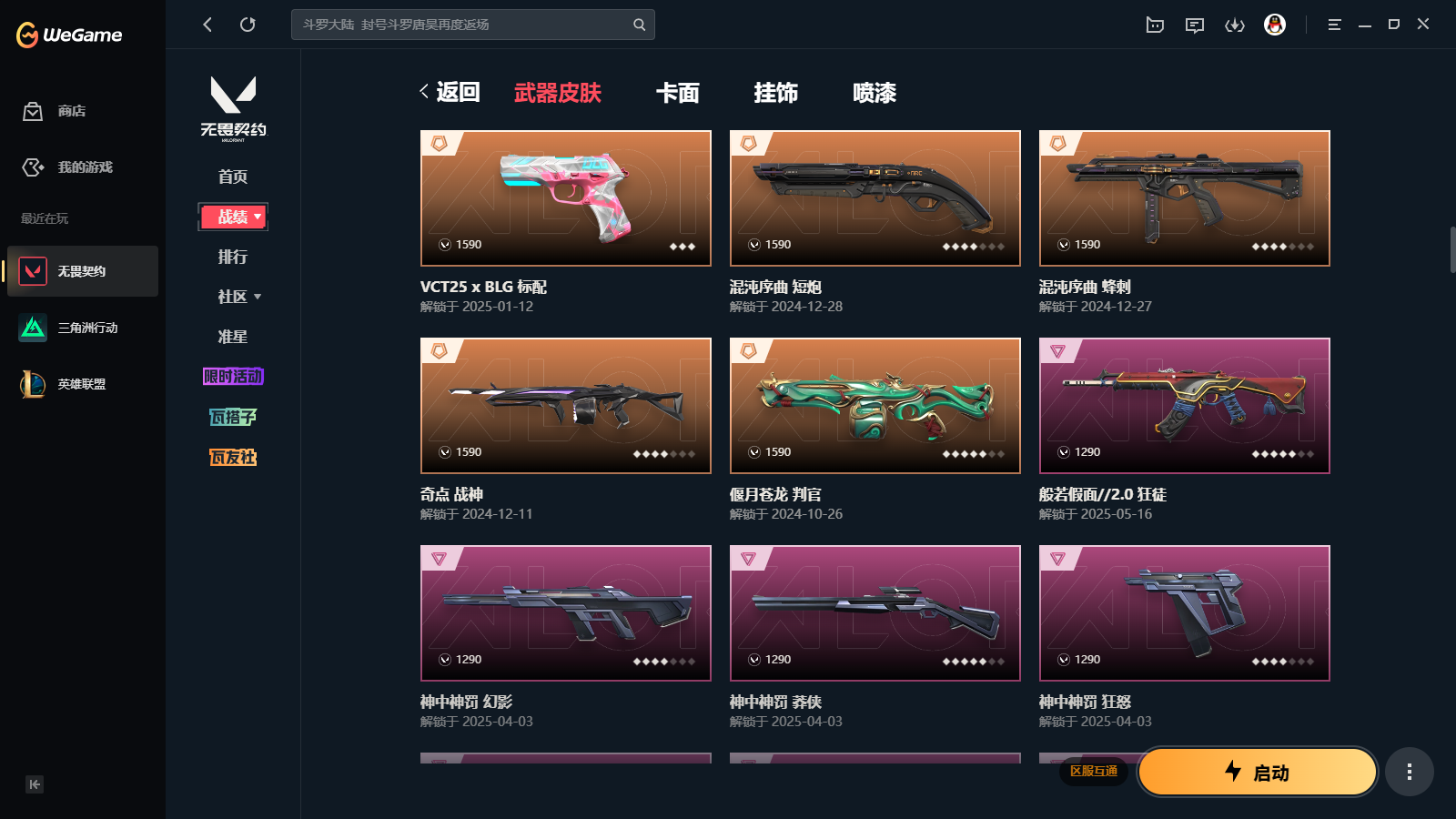
Task: Click the orange 启动 launch button
Action: coord(1257,772)
